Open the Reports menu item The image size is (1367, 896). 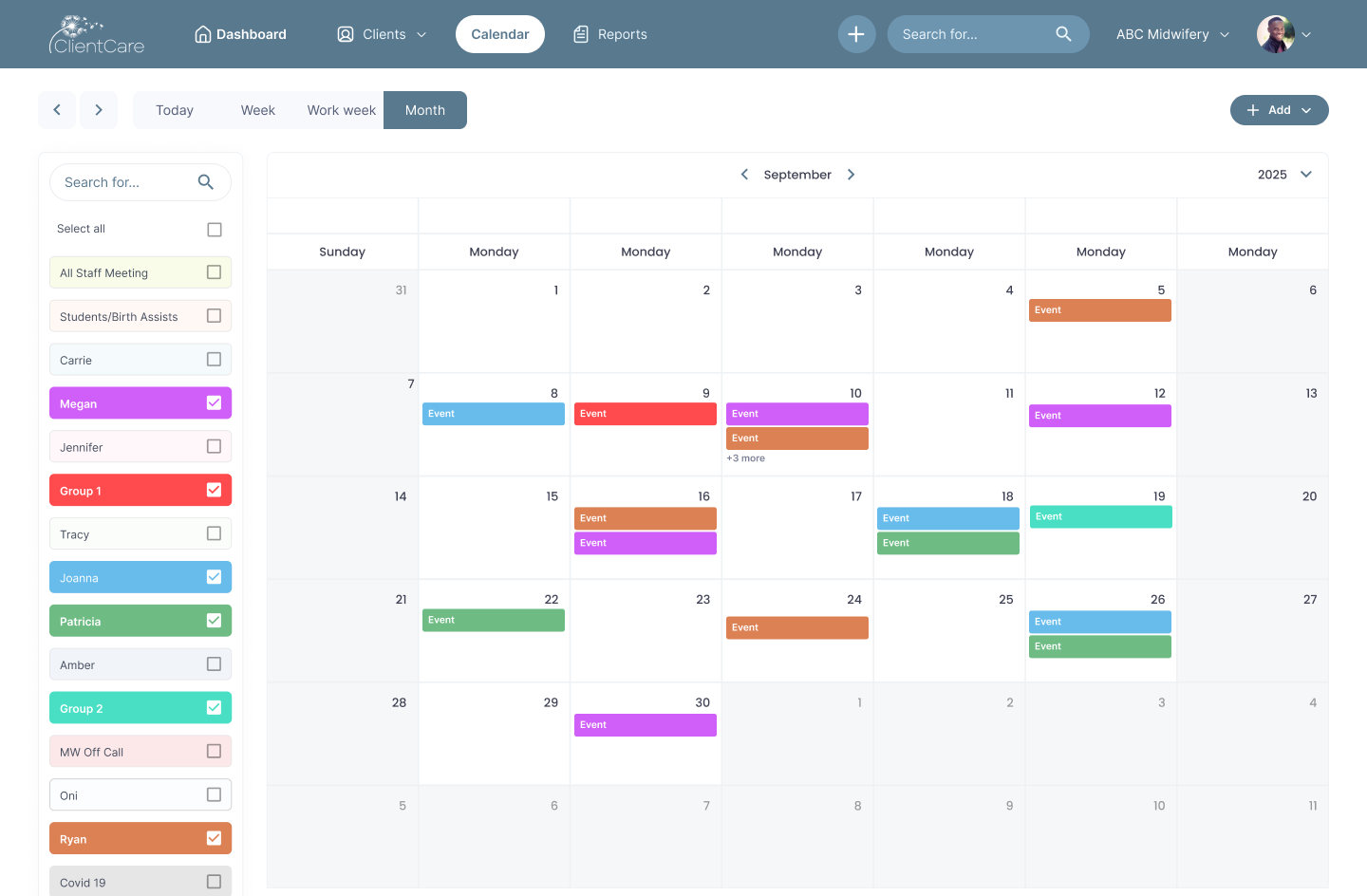click(x=610, y=34)
